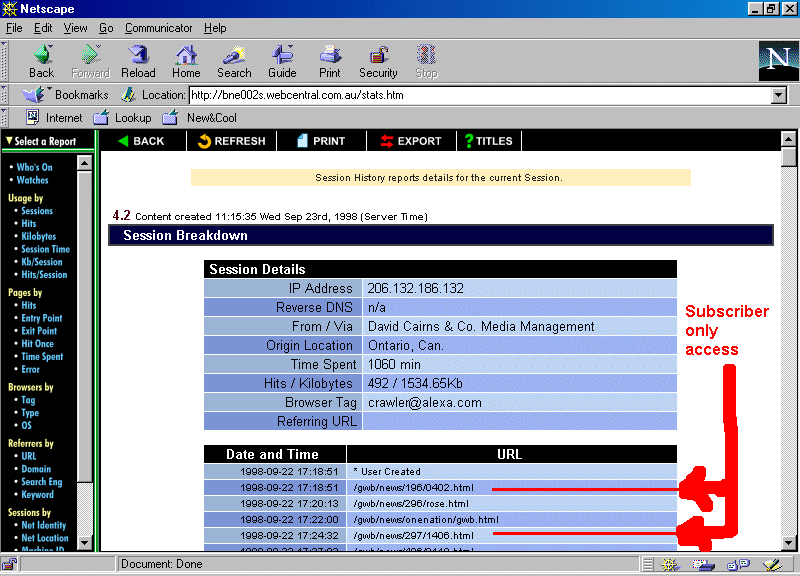
Task: Open the Net Identity report
Action: click(x=43, y=524)
